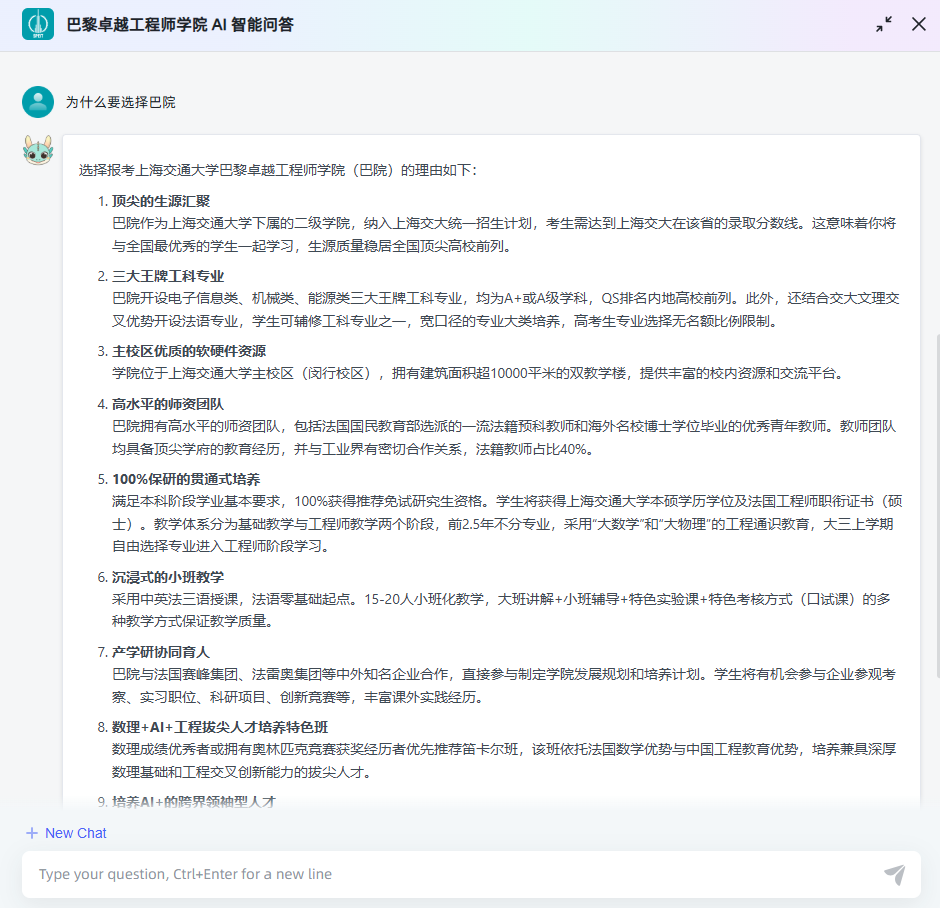This screenshot has height=908, width=940.
Task: Click heading 100%保研的贯通式培养
Action: [x=186, y=479]
